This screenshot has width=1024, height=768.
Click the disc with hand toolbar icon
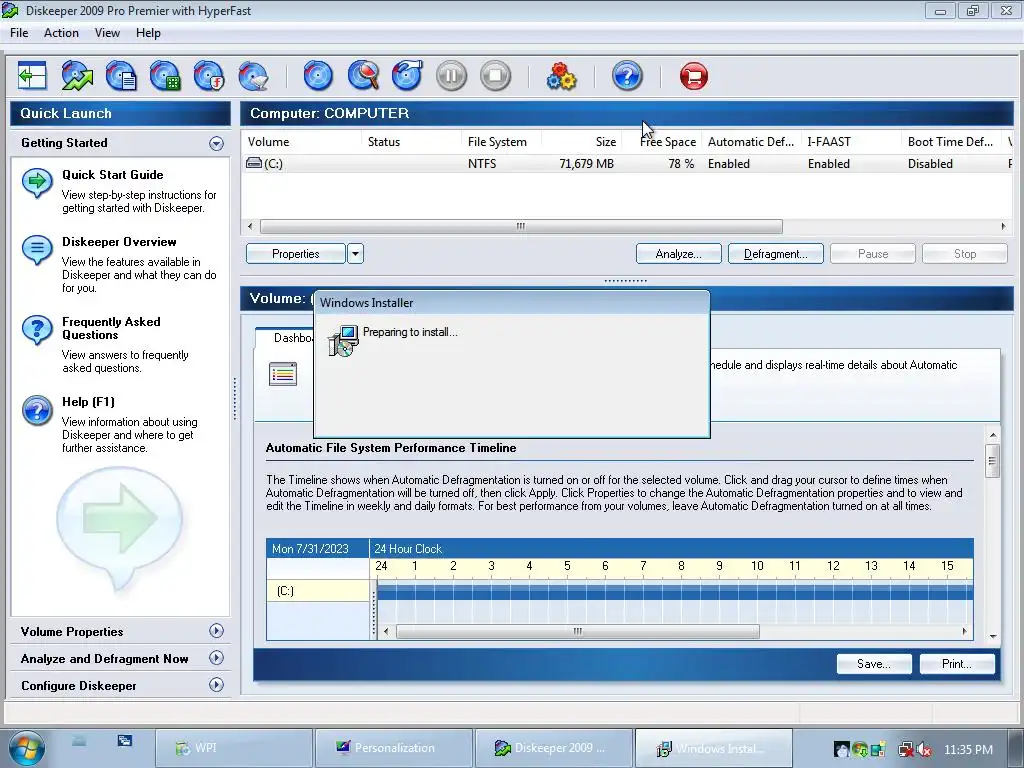click(407, 76)
